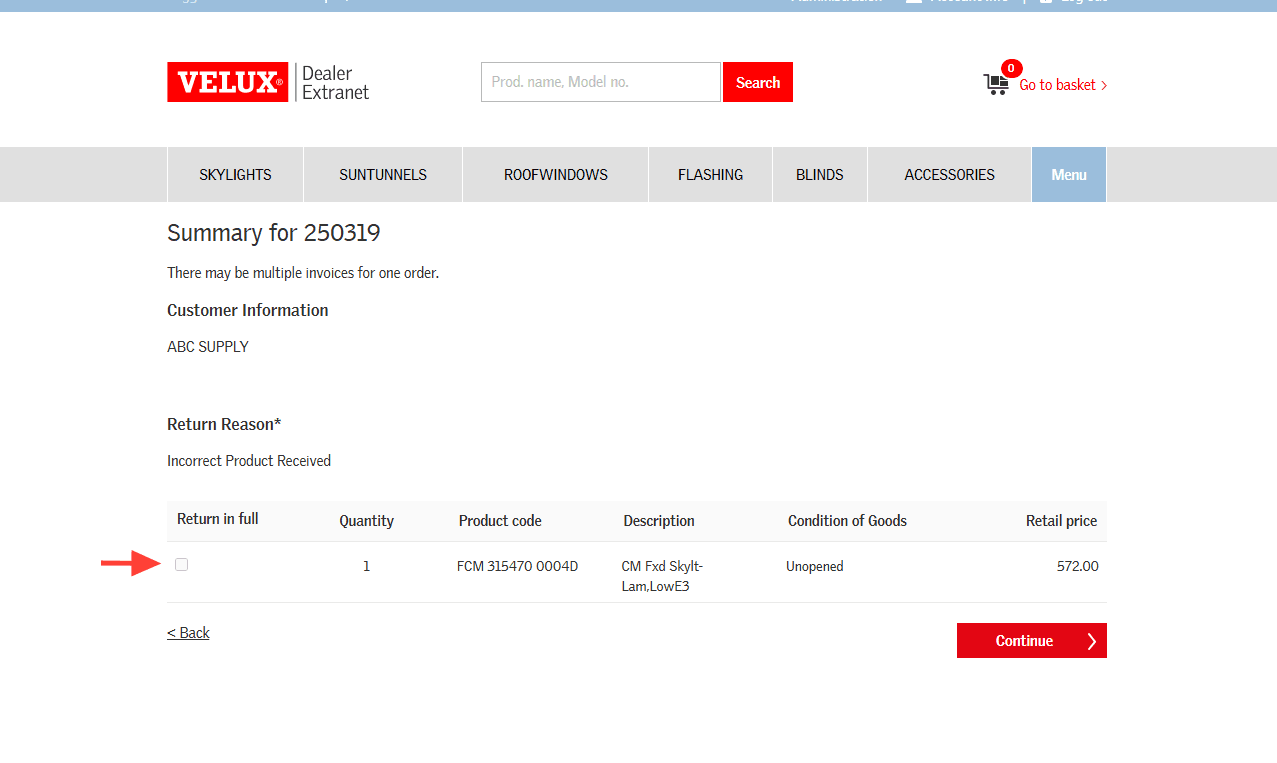Click the ABC SUPPLY customer name

[208, 347]
